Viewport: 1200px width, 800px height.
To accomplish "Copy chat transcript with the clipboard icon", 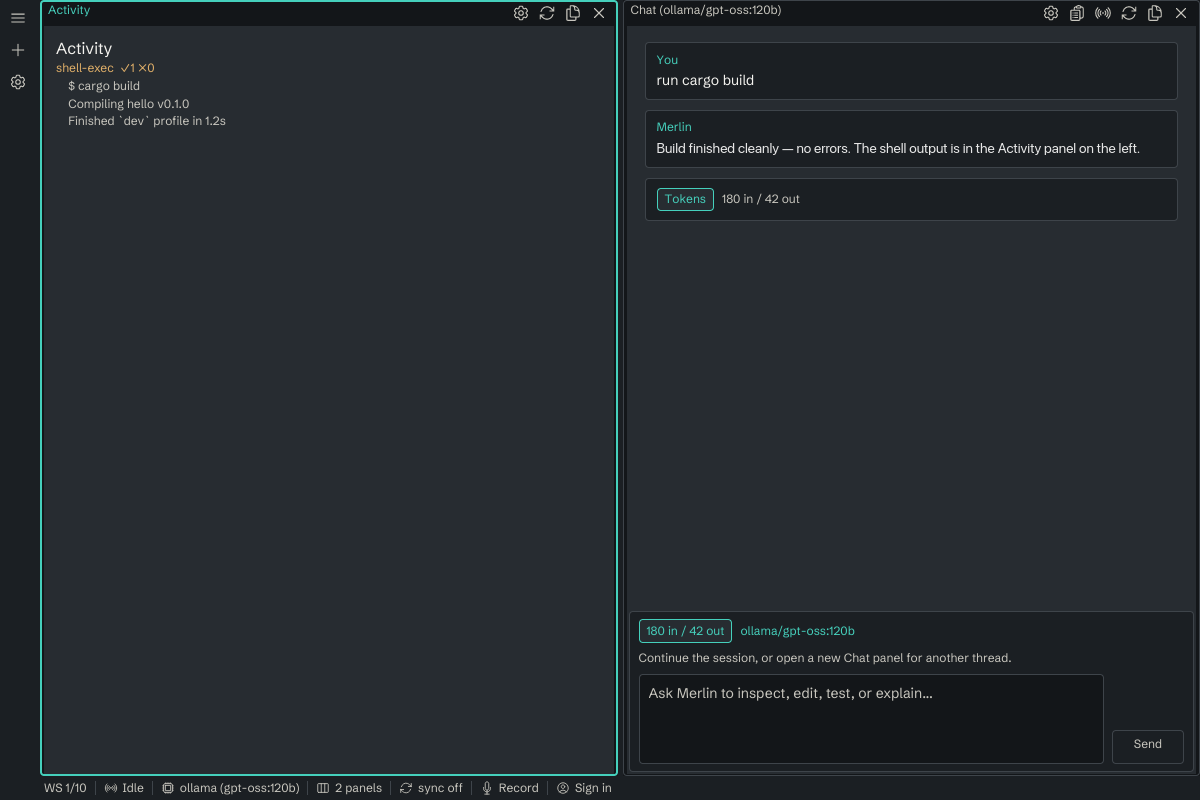I will 1077,13.
